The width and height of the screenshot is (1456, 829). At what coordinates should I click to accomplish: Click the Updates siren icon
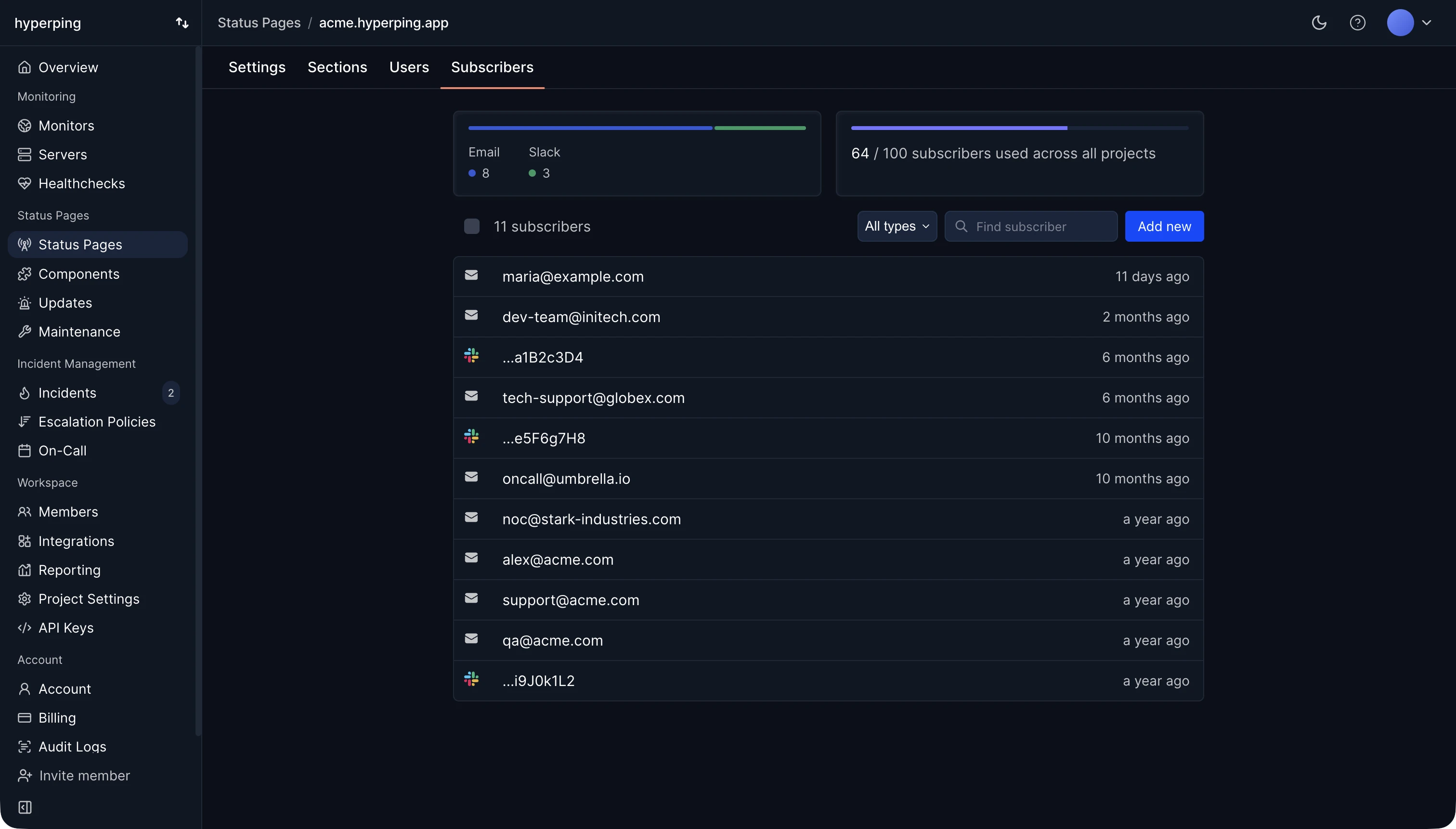[x=24, y=303]
